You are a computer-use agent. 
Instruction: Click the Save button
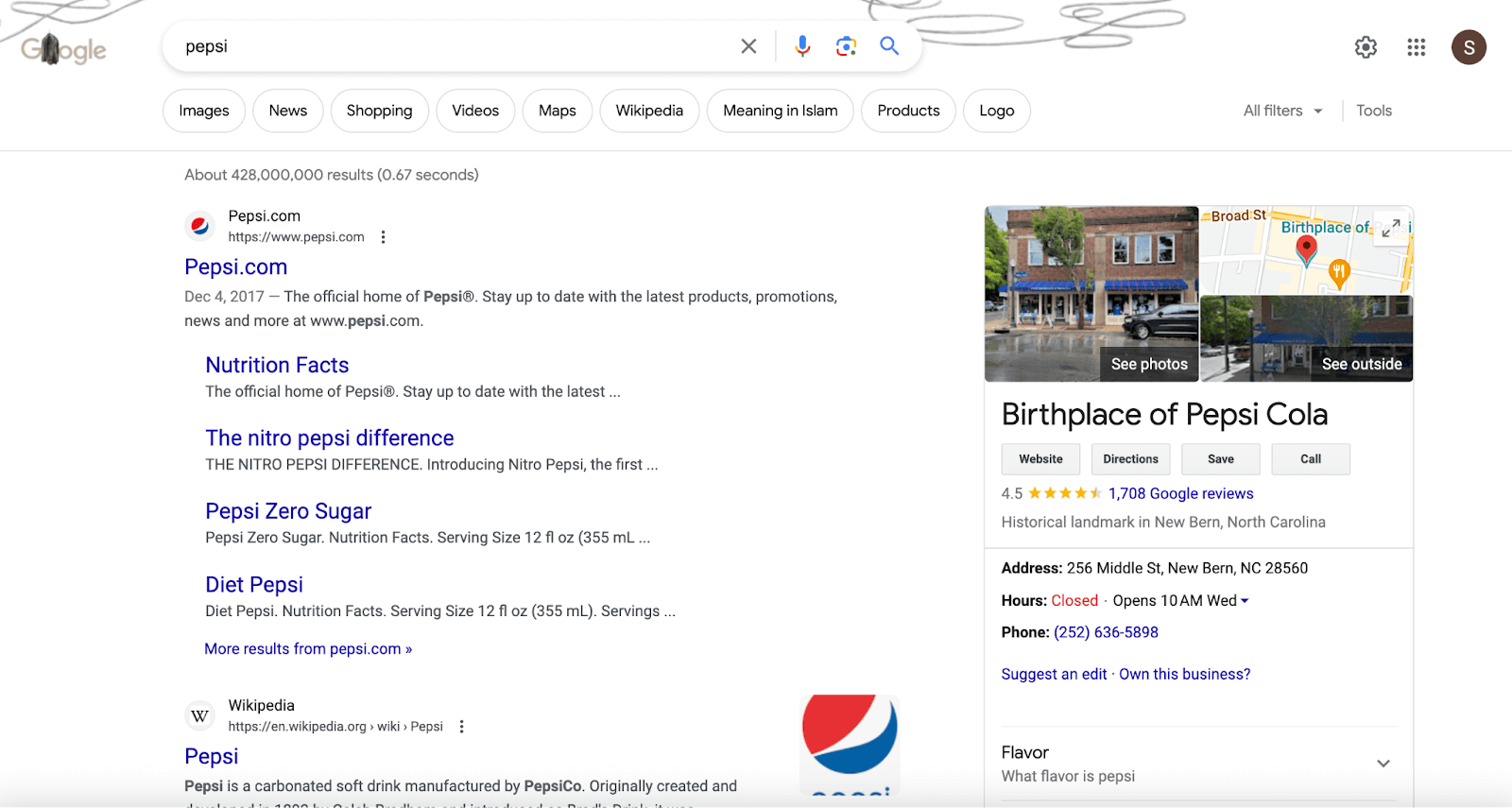(x=1221, y=459)
